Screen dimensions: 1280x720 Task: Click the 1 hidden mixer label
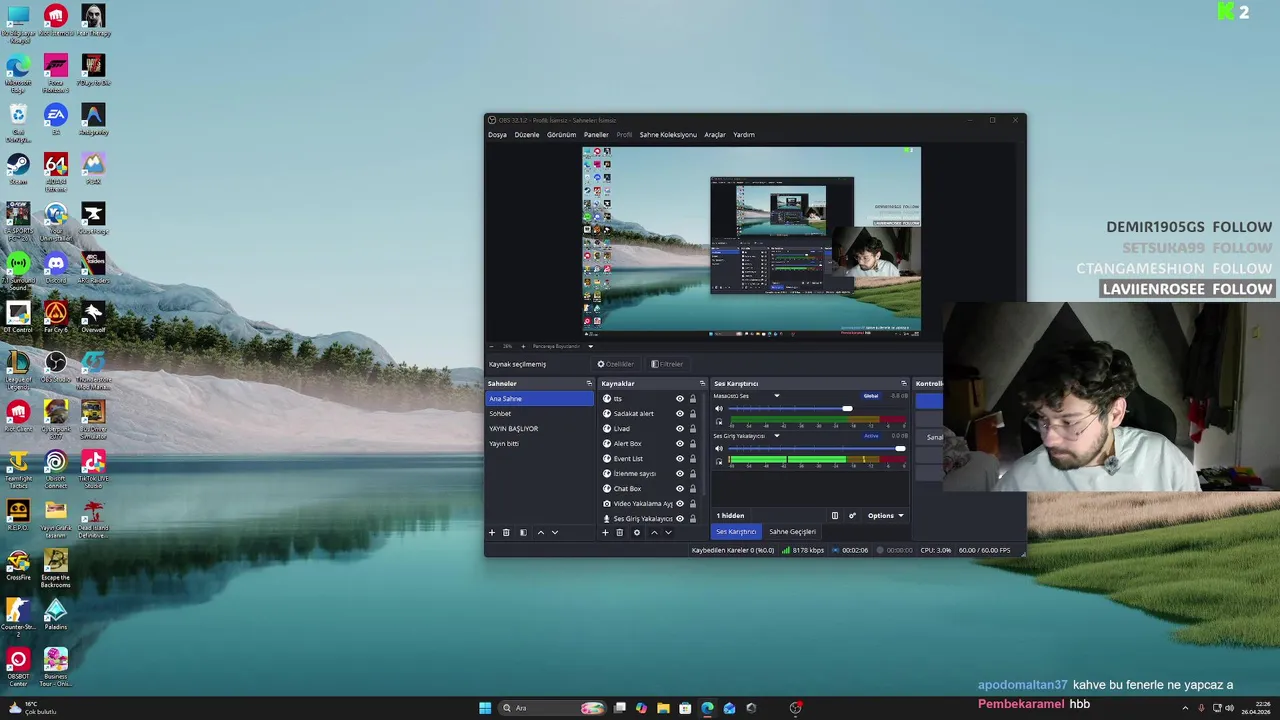730,516
